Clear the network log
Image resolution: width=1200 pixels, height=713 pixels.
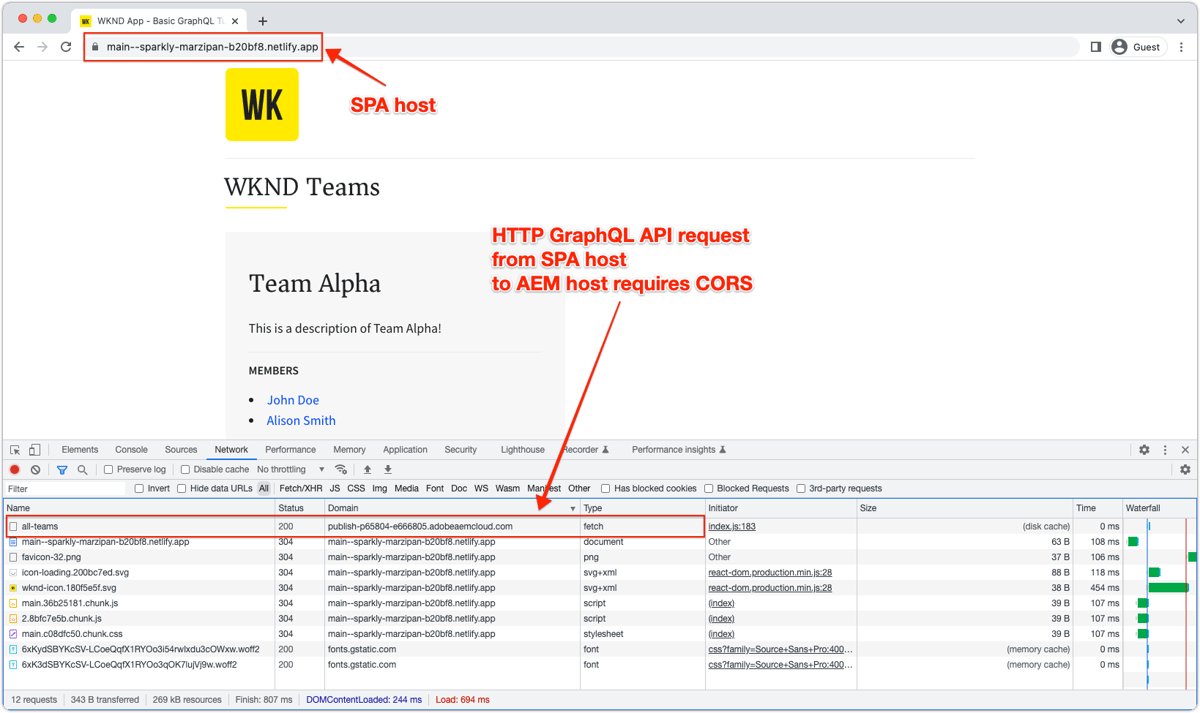[34, 469]
